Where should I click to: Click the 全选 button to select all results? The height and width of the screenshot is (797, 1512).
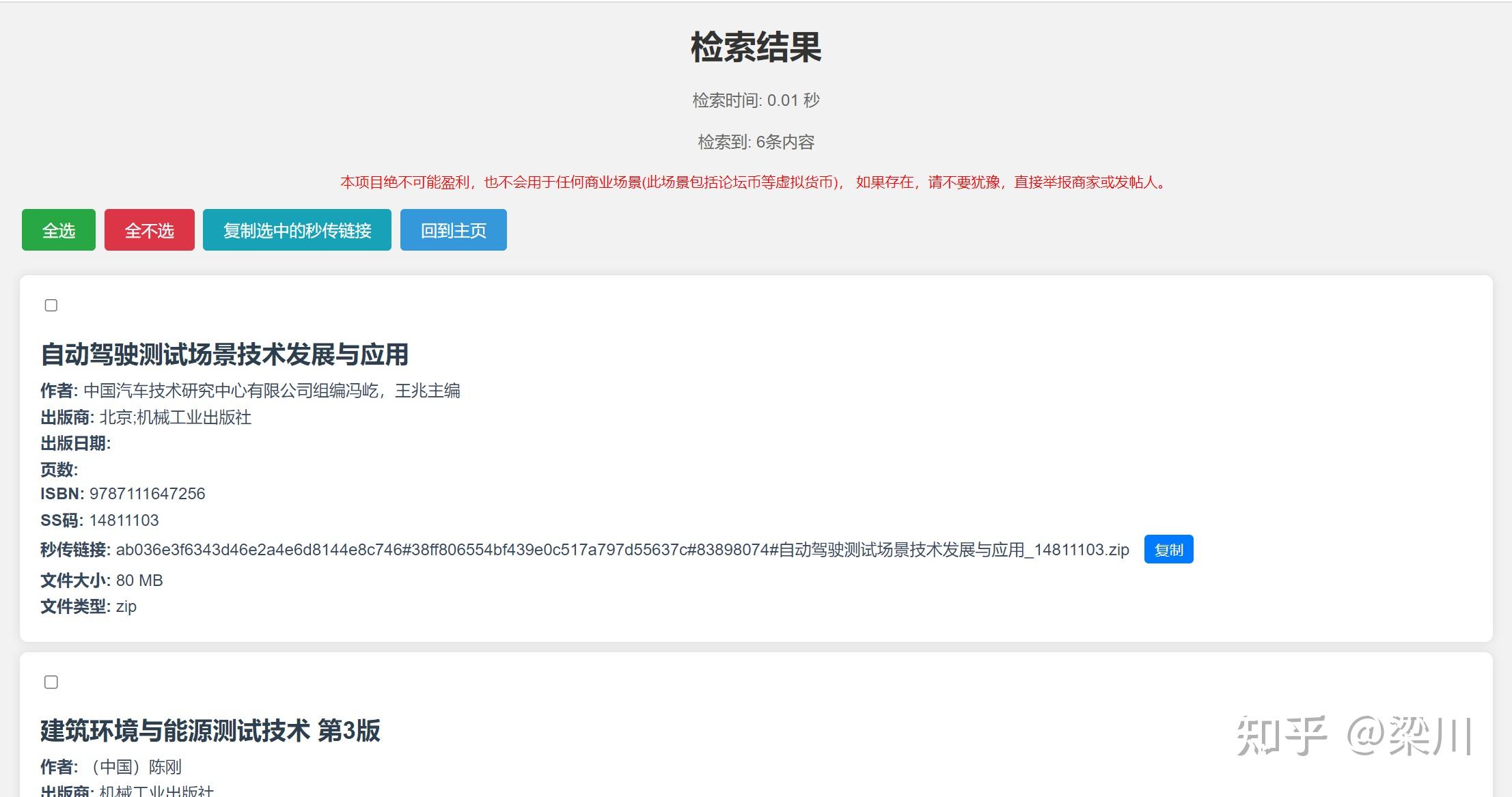[58, 230]
